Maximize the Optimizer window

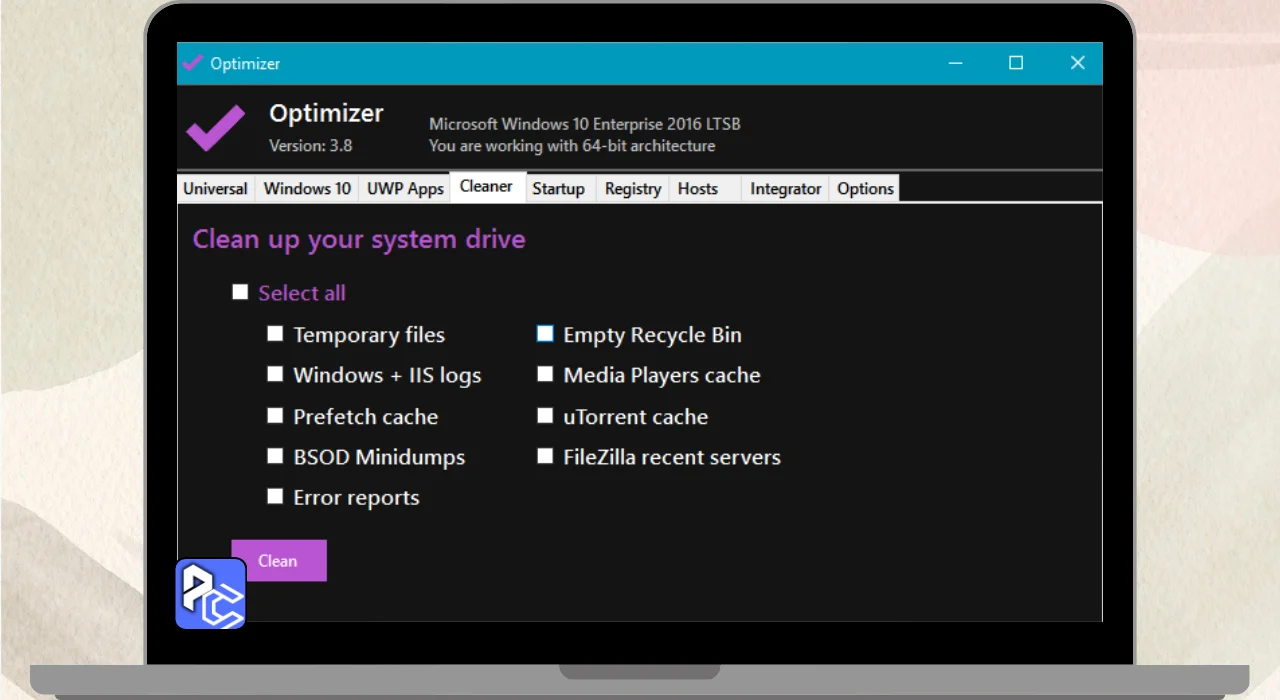coord(1016,63)
